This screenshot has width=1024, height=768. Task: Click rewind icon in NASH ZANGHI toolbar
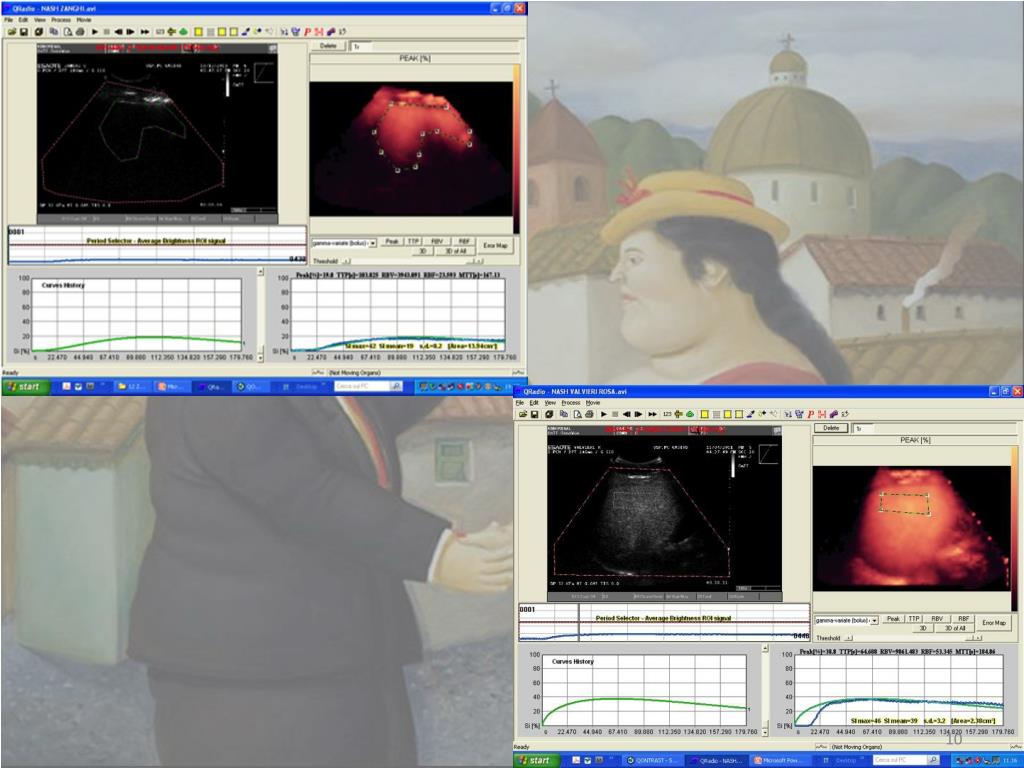119,31
